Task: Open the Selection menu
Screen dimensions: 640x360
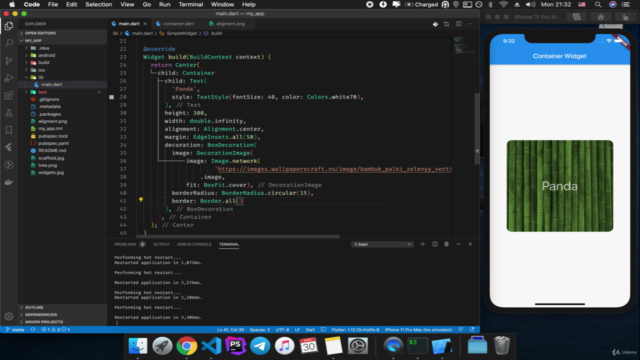Action: pyautogui.click(x=98, y=4)
